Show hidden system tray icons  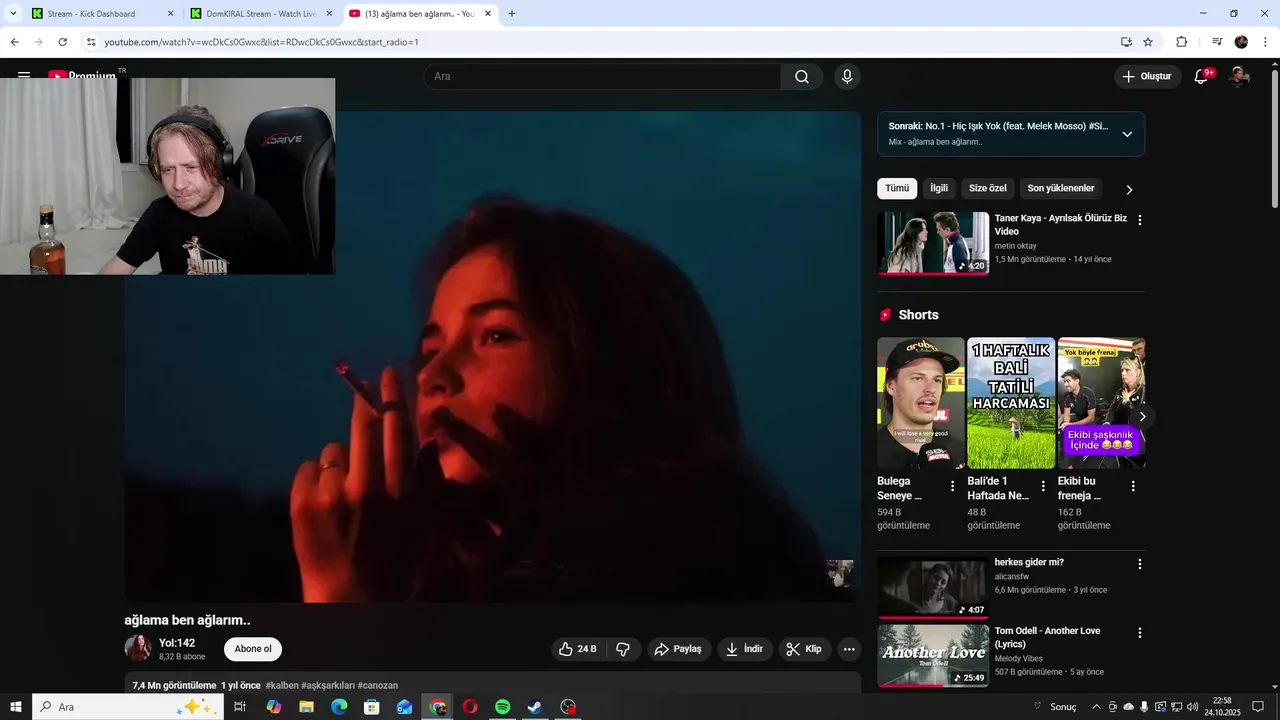coord(1096,707)
